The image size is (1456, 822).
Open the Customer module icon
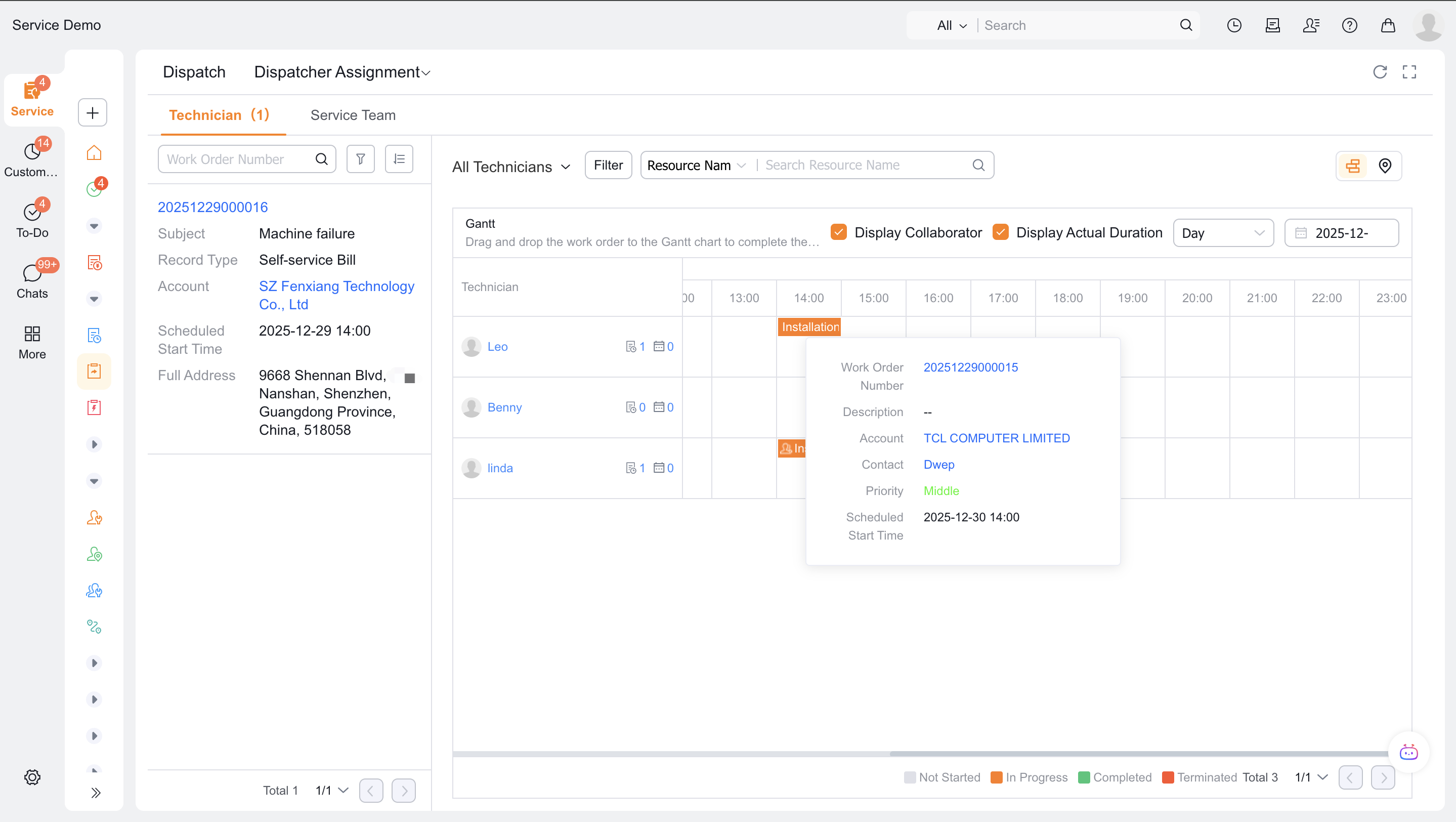pyautogui.click(x=32, y=159)
